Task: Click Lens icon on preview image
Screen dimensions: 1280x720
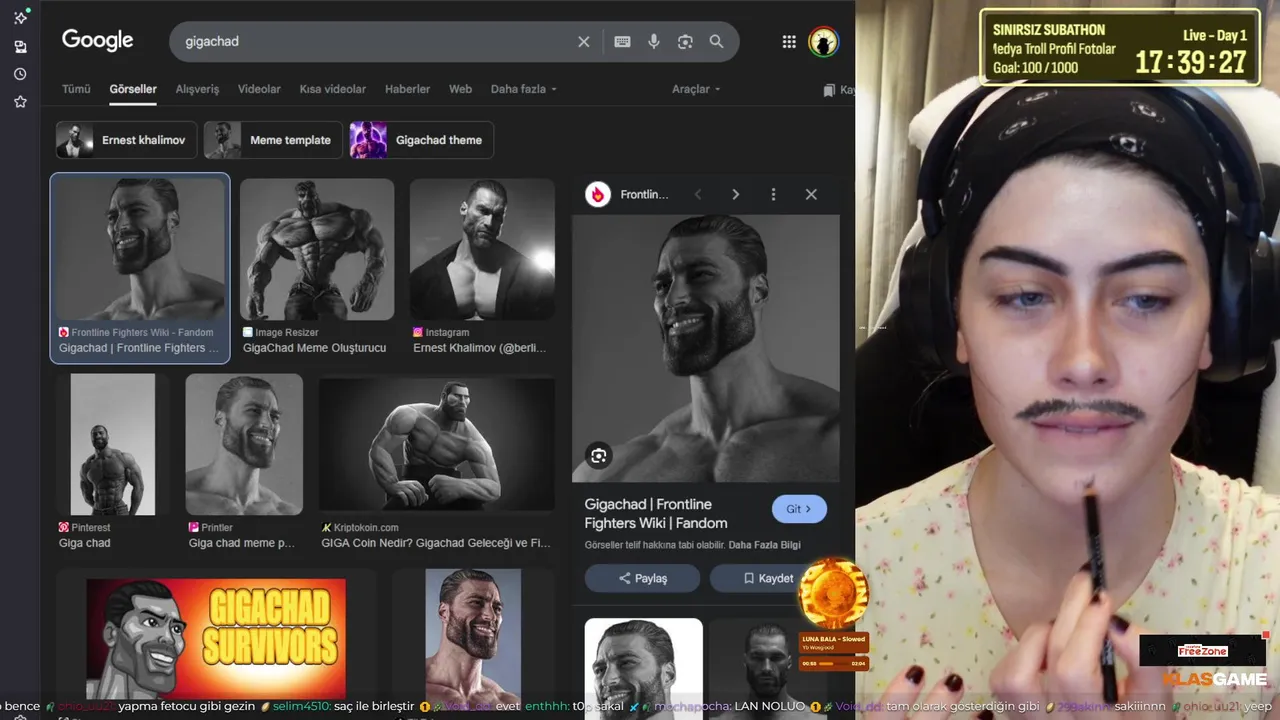Action: pyautogui.click(x=598, y=456)
